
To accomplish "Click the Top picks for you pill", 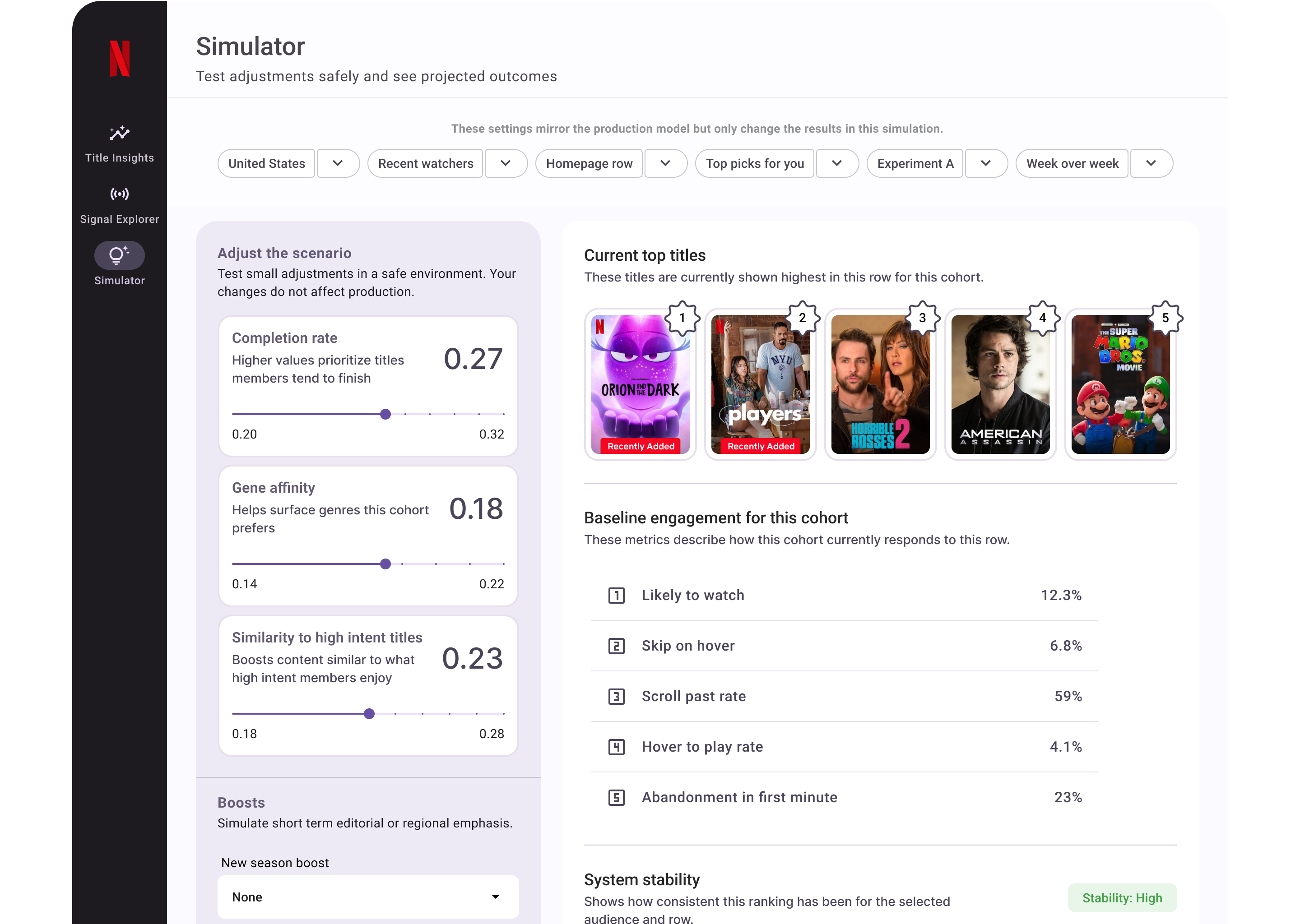I will click(x=755, y=163).
